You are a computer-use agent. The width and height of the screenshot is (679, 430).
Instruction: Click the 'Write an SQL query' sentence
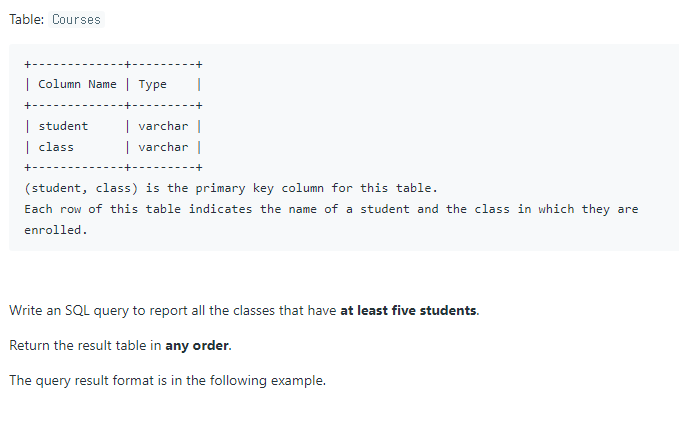[x=244, y=310]
